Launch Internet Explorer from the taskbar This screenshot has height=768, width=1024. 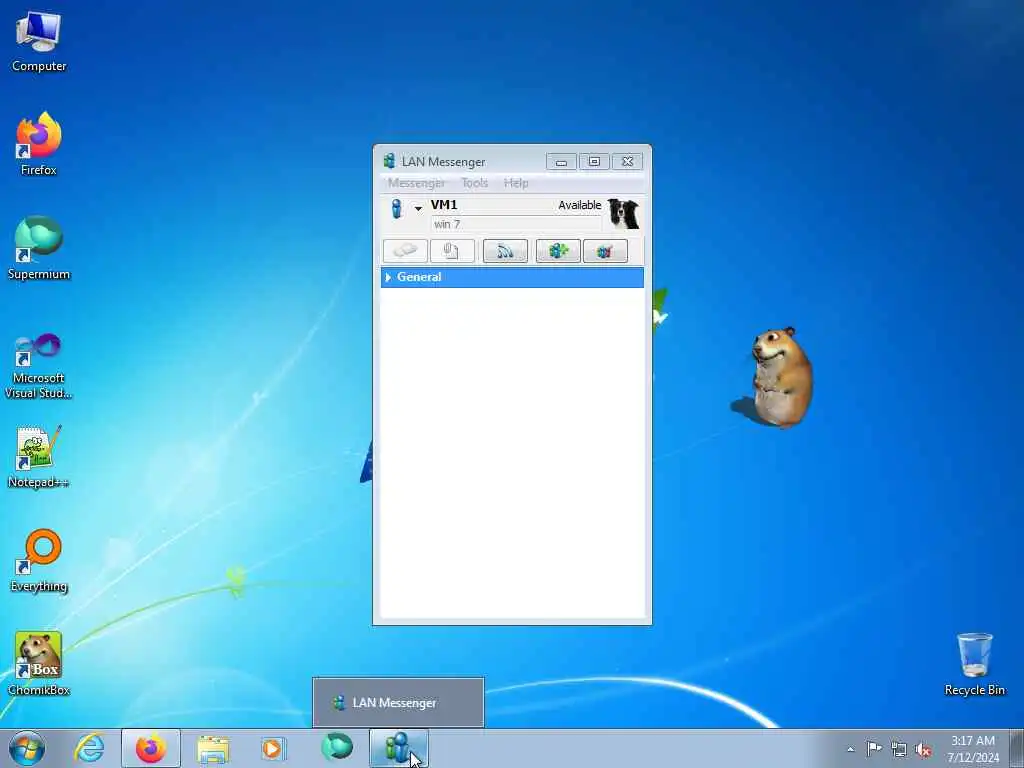(89, 748)
